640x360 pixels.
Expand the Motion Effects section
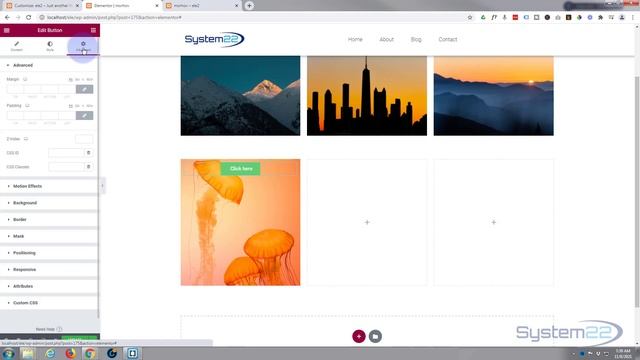pyautogui.click(x=49, y=186)
